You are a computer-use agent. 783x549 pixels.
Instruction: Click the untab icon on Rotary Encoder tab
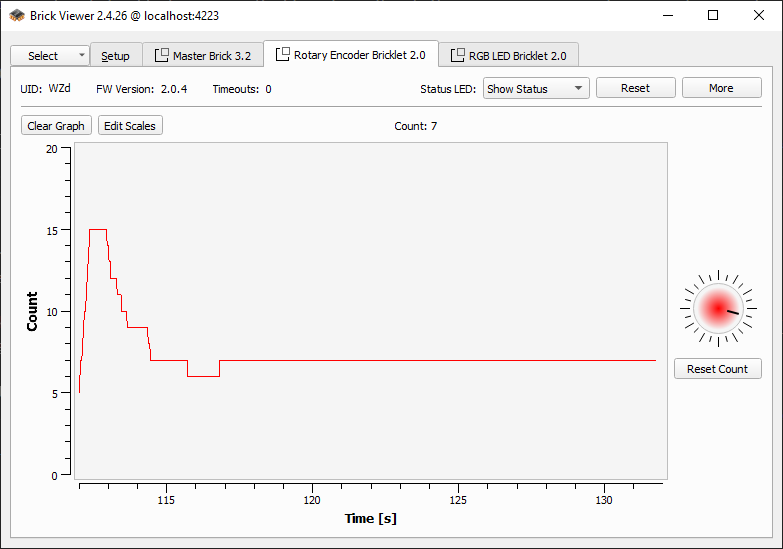pyautogui.click(x=283, y=54)
